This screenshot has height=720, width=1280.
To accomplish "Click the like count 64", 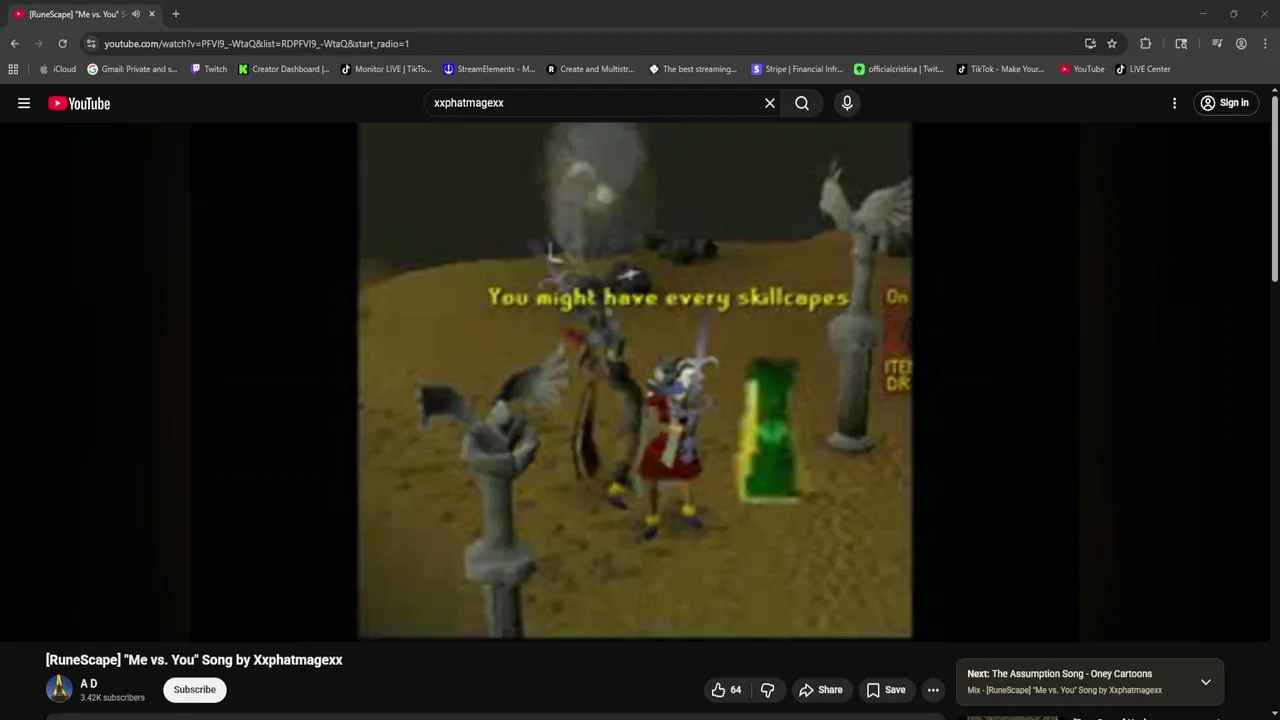I will click(736, 690).
